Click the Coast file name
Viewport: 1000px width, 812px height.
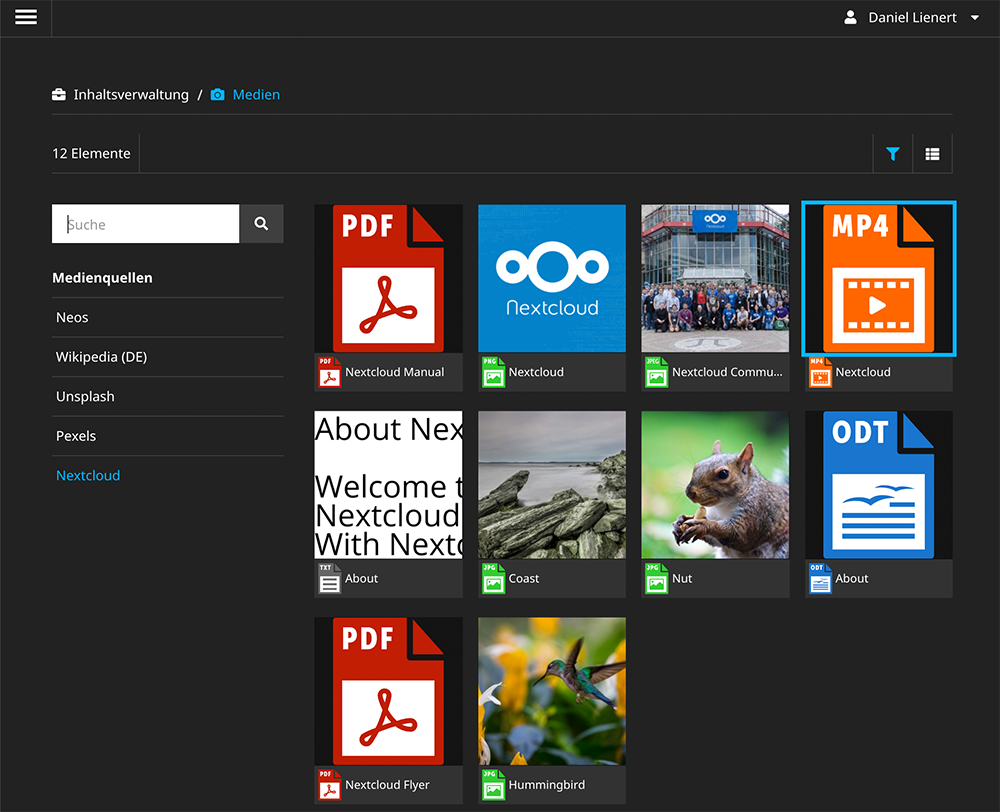tap(524, 579)
